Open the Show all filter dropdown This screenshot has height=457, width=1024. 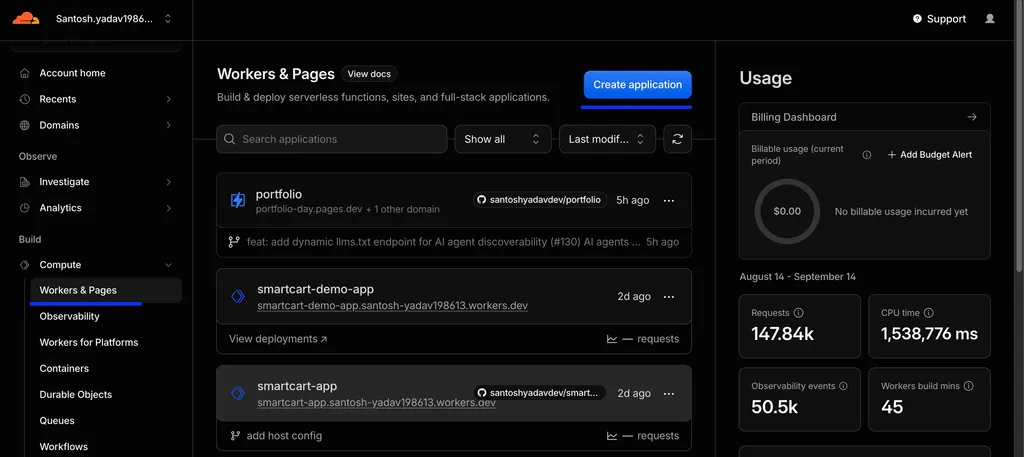[503, 139]
